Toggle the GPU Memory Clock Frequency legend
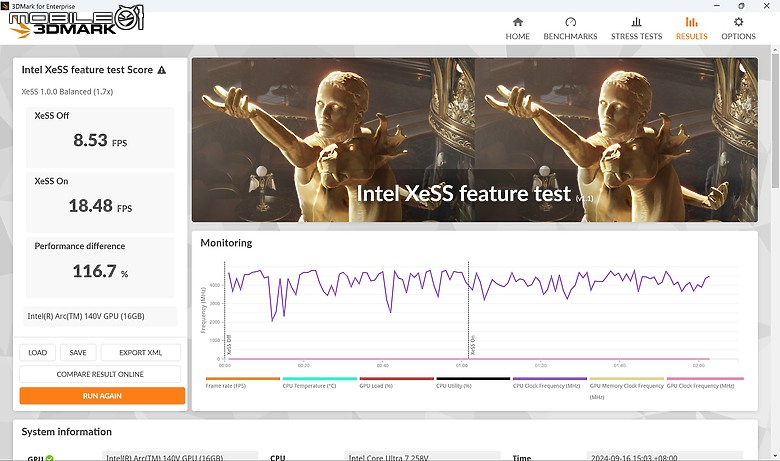The width and height of the screenshot is (780, 461). 627,388
